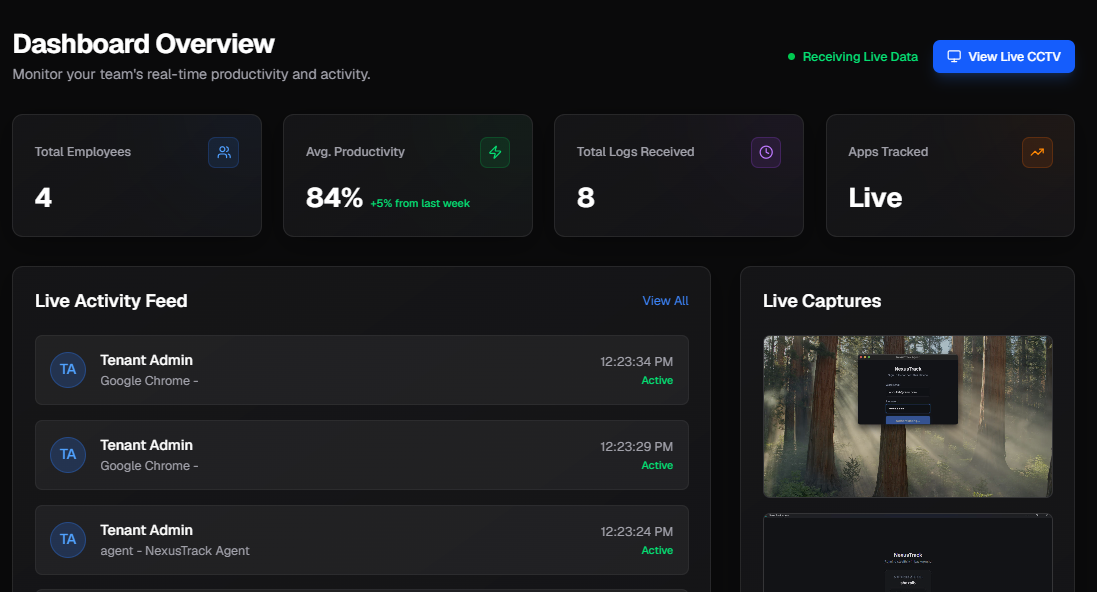The height and width of the screenshot is (592, 1097).
Task: Select the Tenant Admin entry at 12:23:29 PM
Action: tap(362, 455)
